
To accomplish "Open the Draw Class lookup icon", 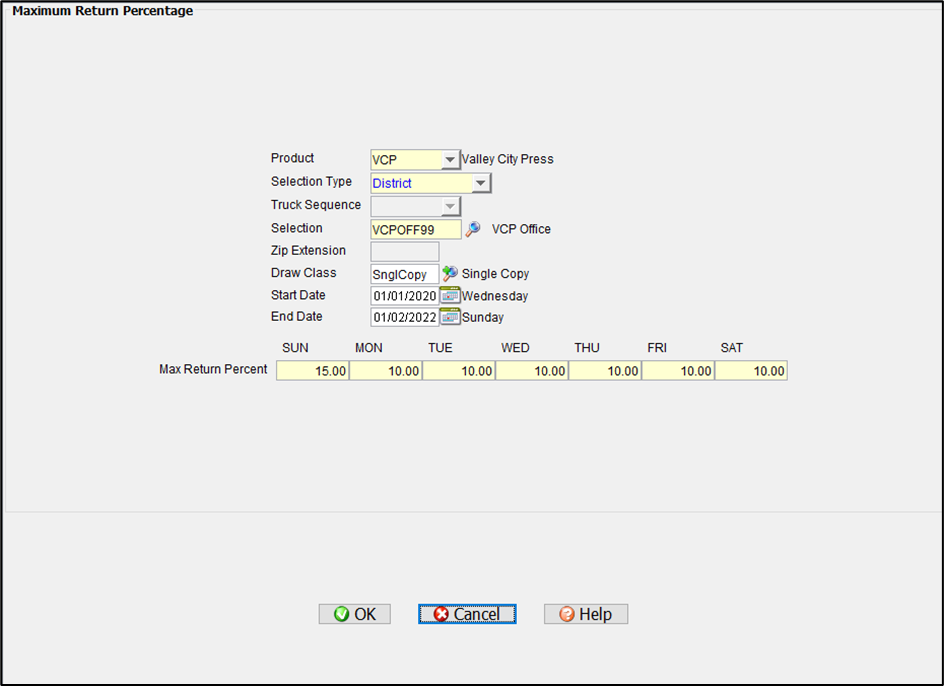I will click(450, 273).
